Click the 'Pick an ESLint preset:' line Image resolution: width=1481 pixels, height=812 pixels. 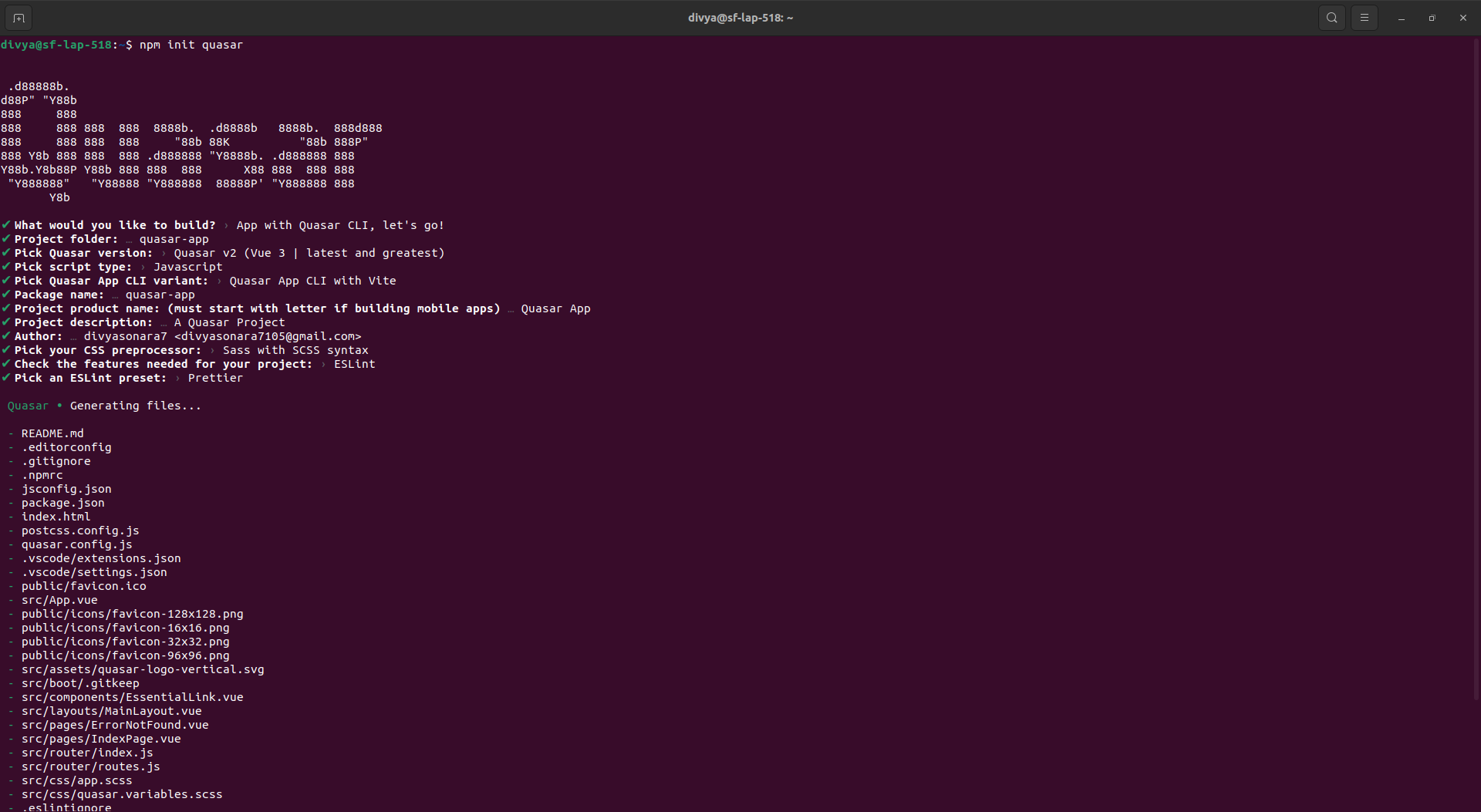[x=122, y=379]
